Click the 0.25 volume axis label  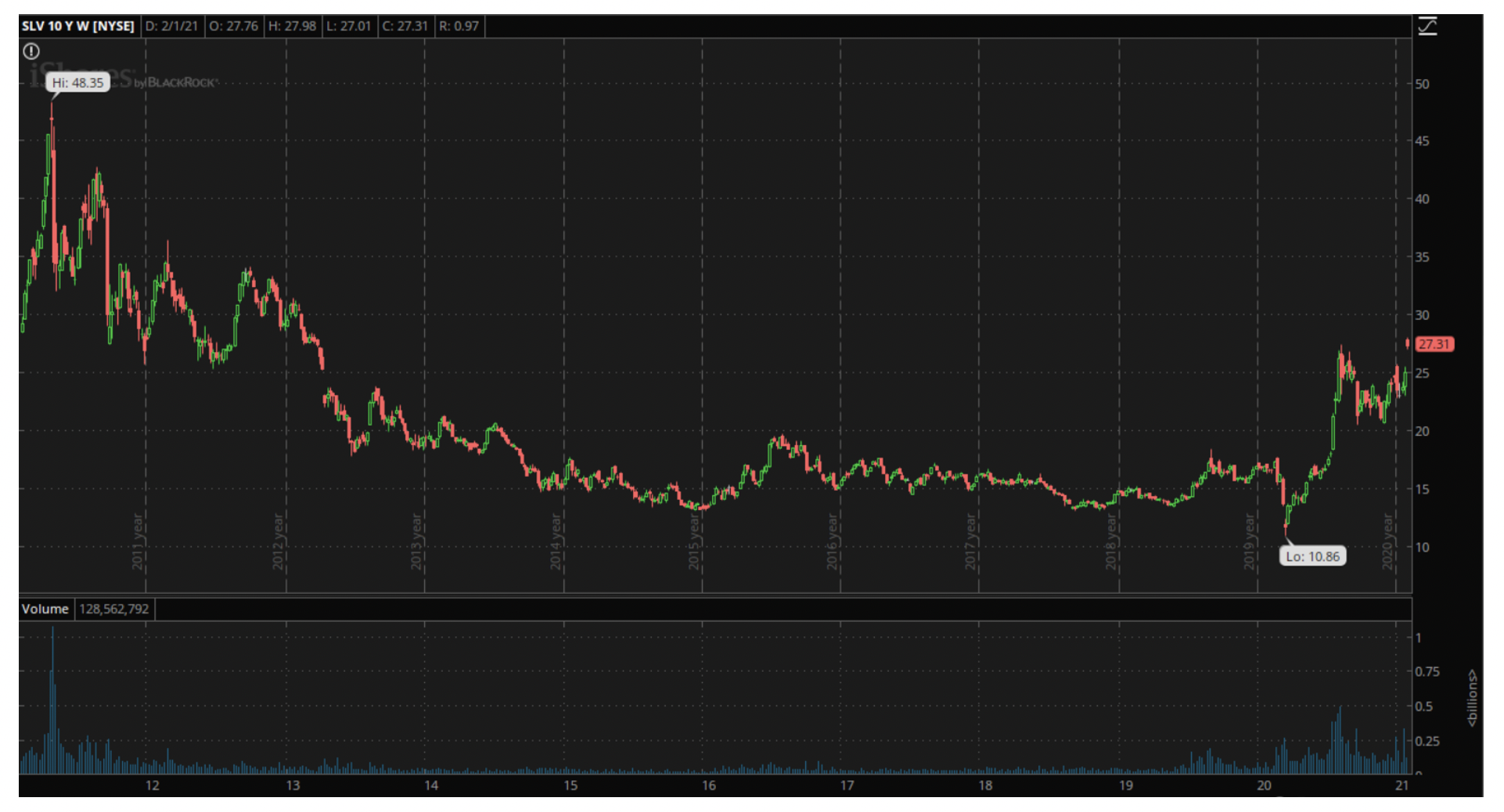click(1427, 741)
